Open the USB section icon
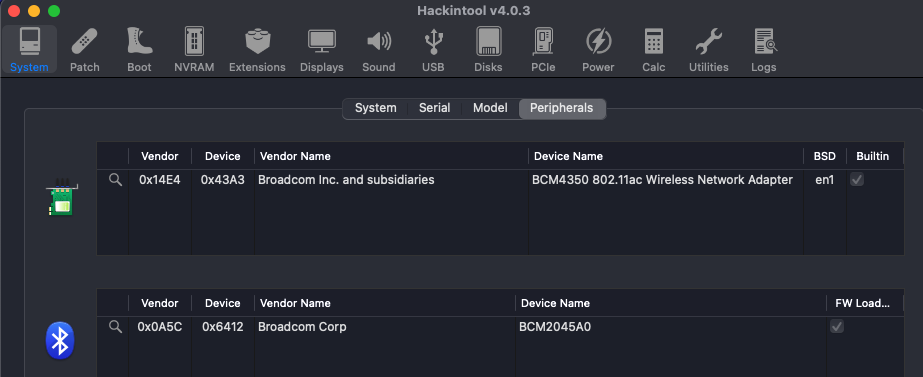The height and width of the screenshot is (377, 923). tap(433, 49)
